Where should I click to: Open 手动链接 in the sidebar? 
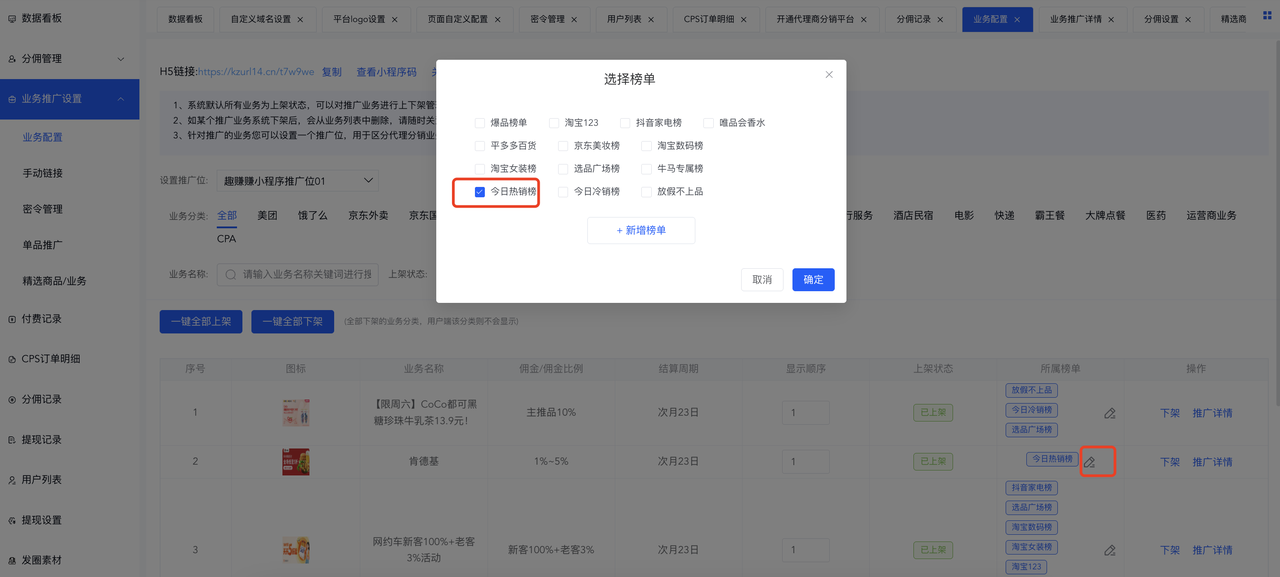(43, 173)
